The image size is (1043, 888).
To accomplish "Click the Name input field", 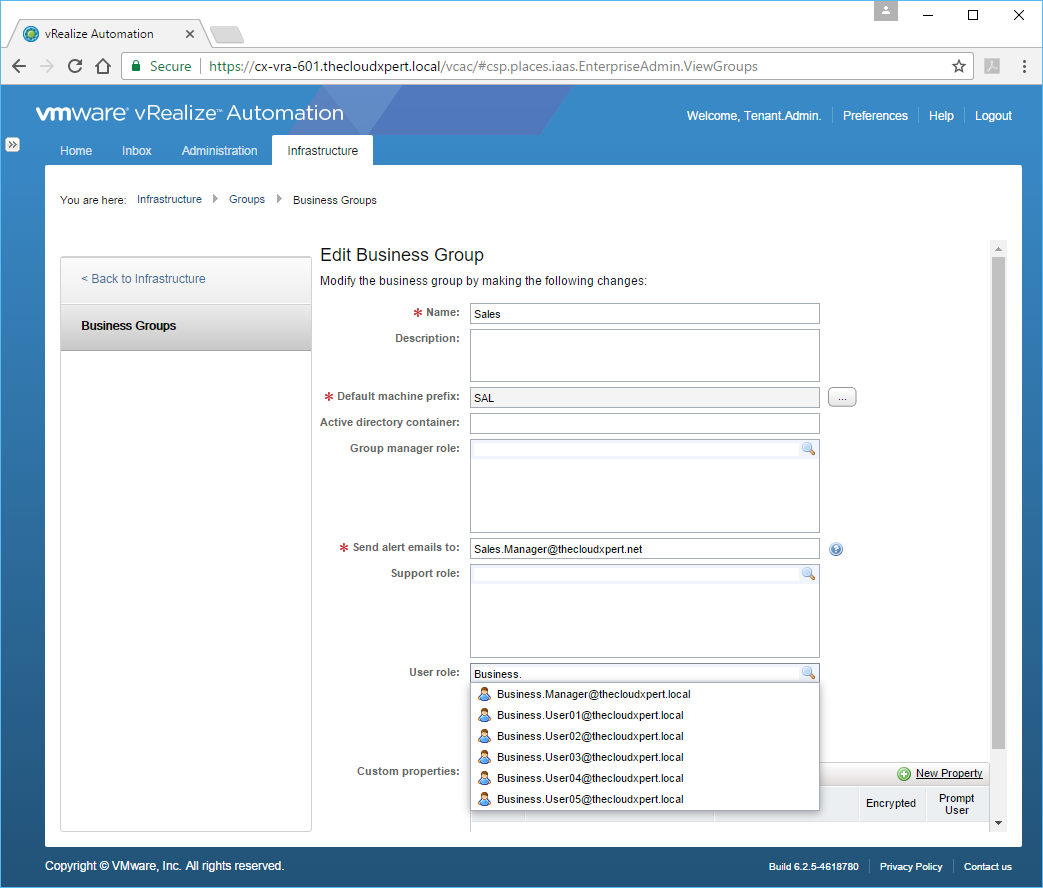I will [x=644, y=314].
